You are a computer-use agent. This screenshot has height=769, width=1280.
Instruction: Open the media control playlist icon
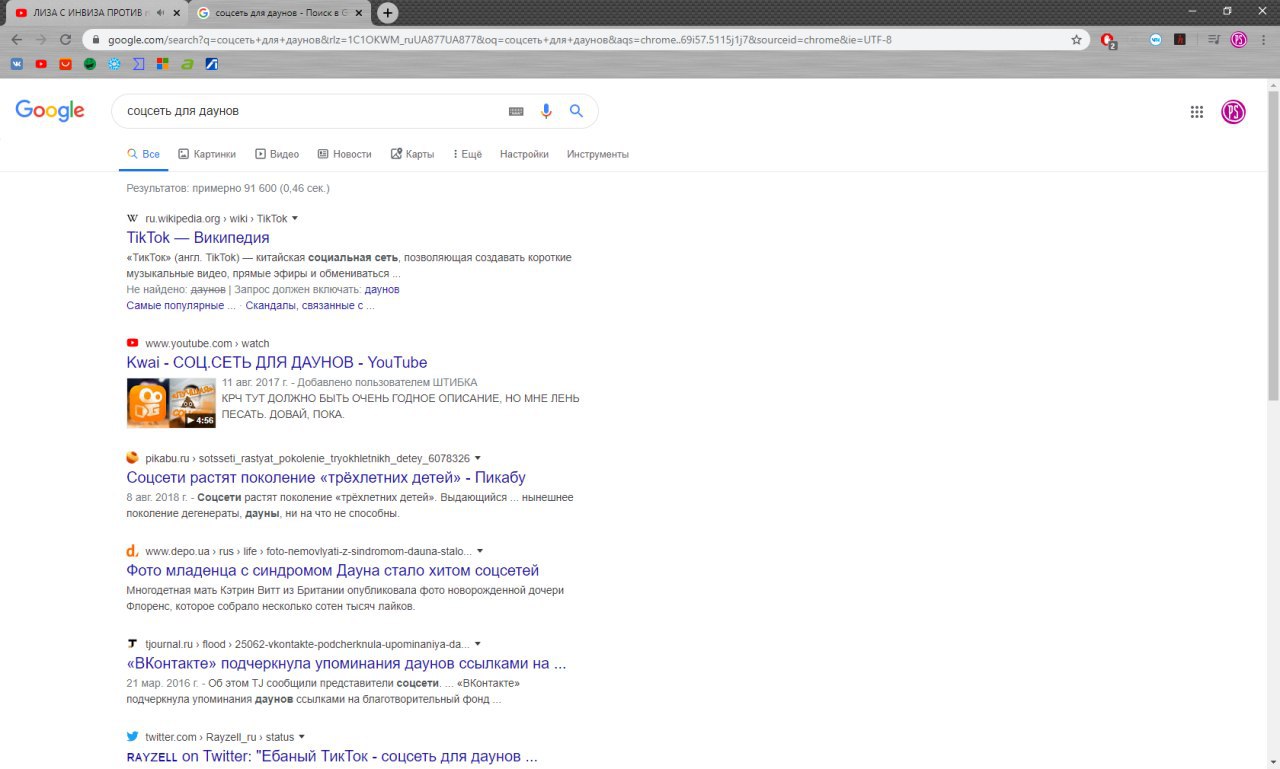click(x=1214, y=40)
